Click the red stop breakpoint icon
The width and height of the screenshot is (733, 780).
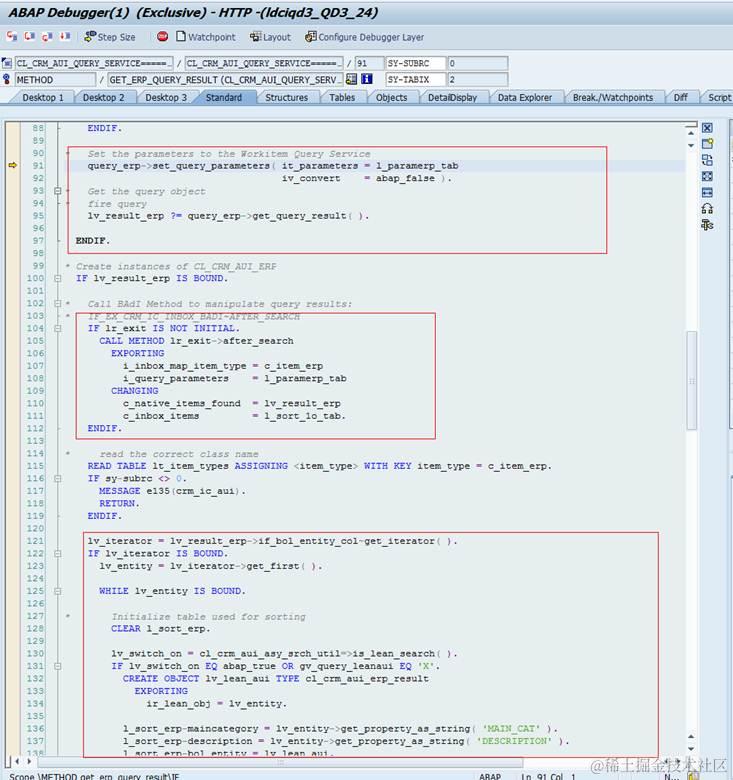pos(162,36)
